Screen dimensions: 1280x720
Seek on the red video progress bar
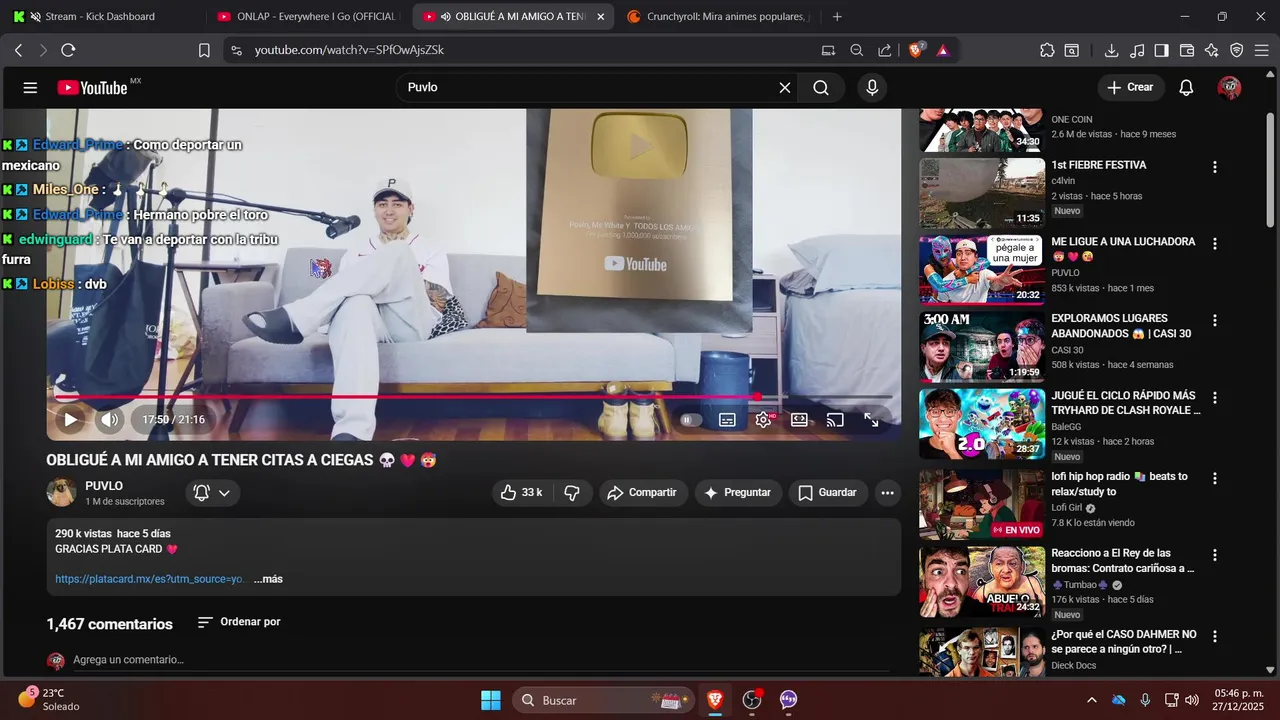[474, 397]
